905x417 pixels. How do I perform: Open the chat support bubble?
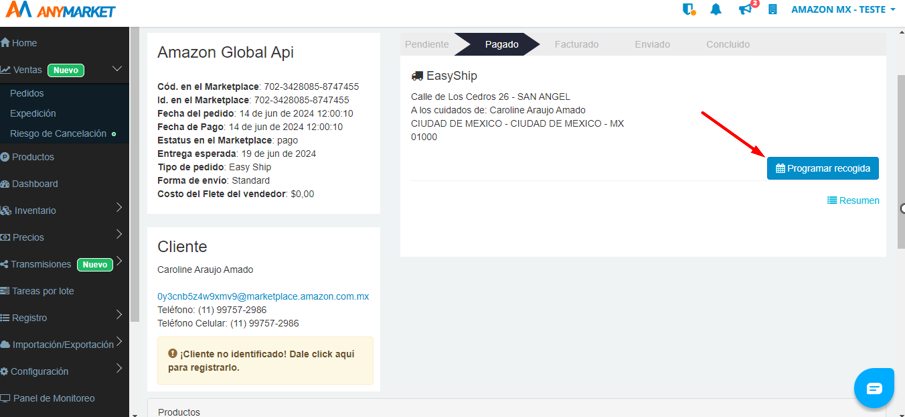click(x=873, y=387)
